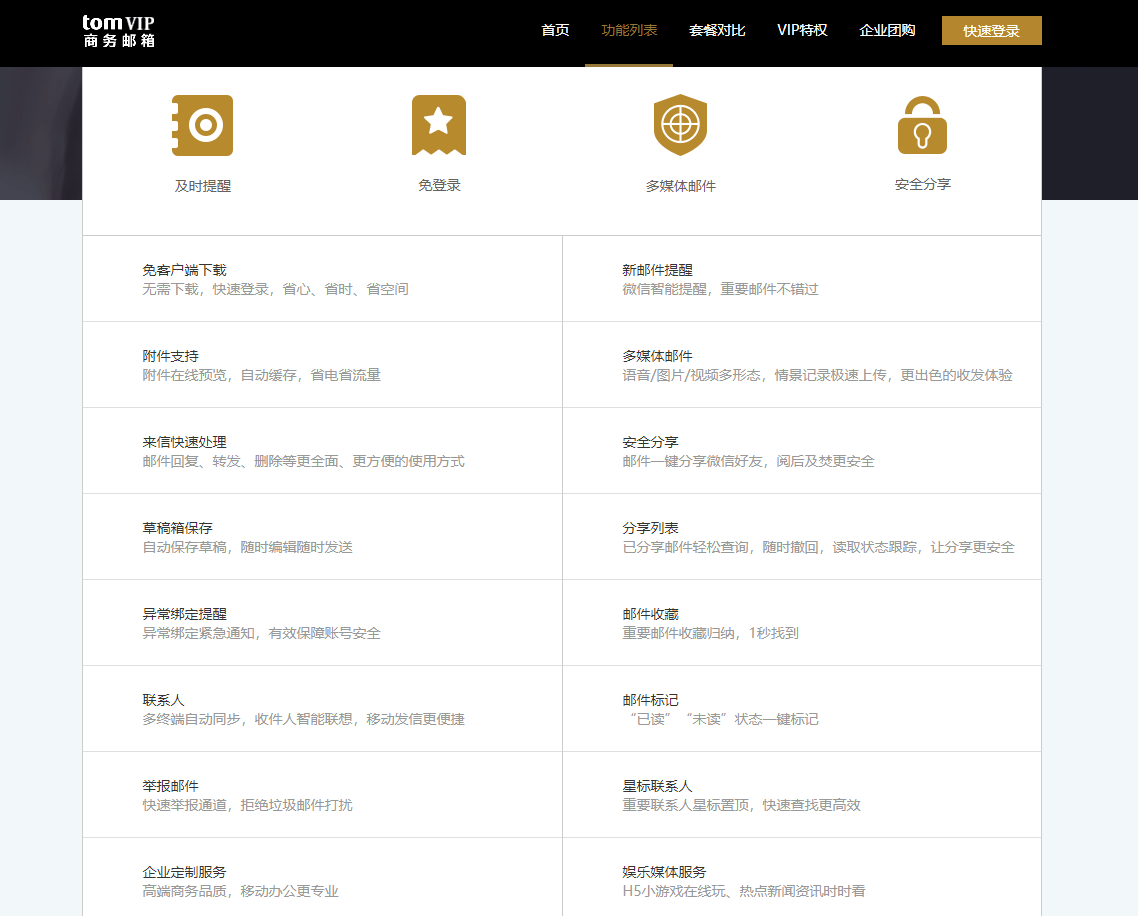Open the VIP特权 page
Viewport: 1138px width, 916px height.
[802, 30]
